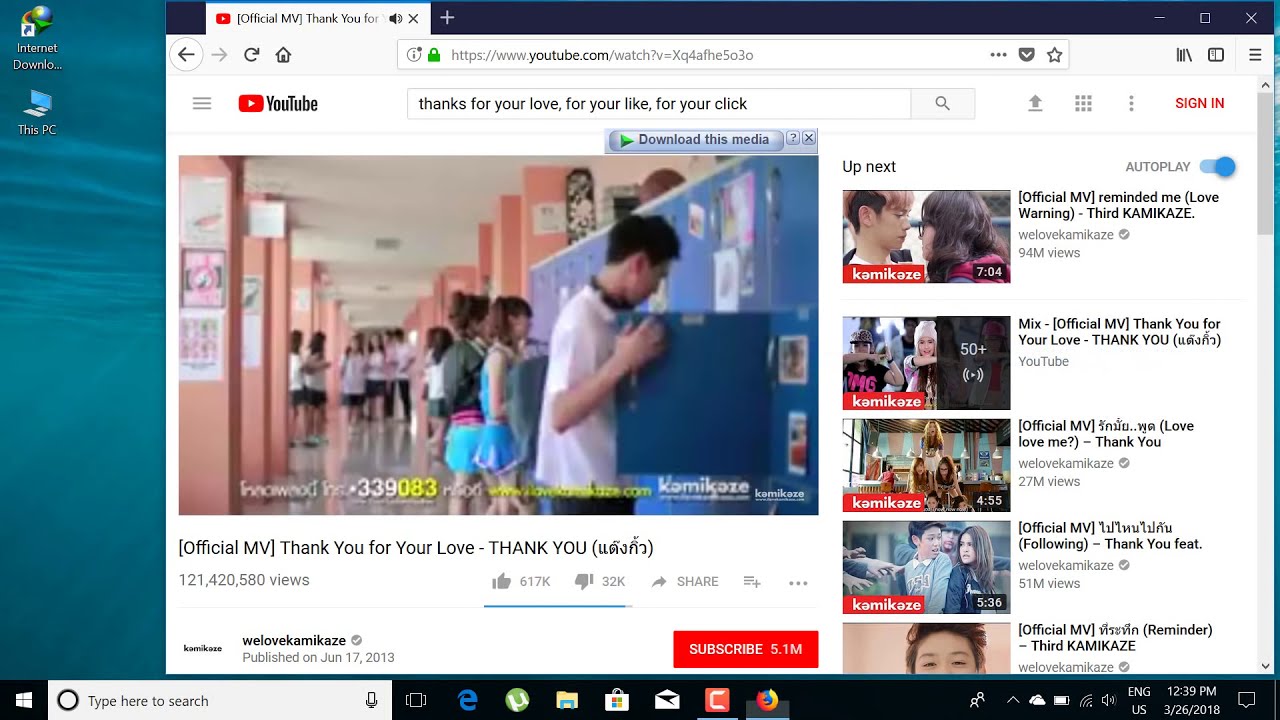The width and height of the screenshot is (1280, 720).
Task: Open Mail app from taskbar
Action: pyautogui.click(x=667, y=700)
